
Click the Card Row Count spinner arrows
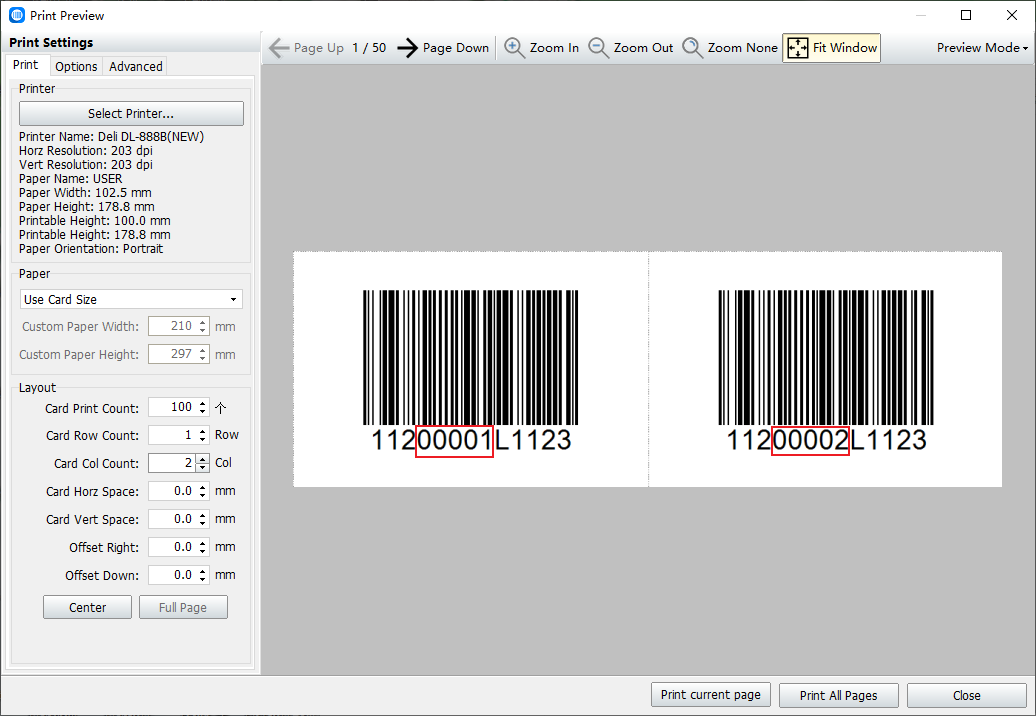[x=203, y=435]
